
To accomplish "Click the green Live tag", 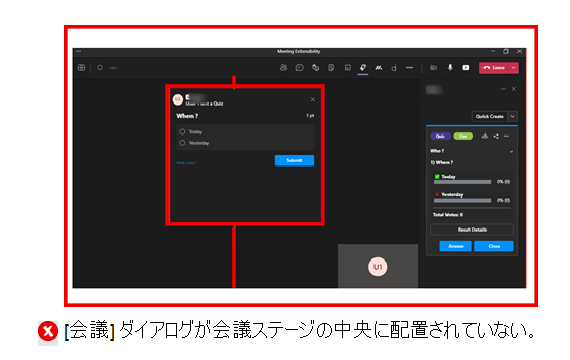I will 463,136.
